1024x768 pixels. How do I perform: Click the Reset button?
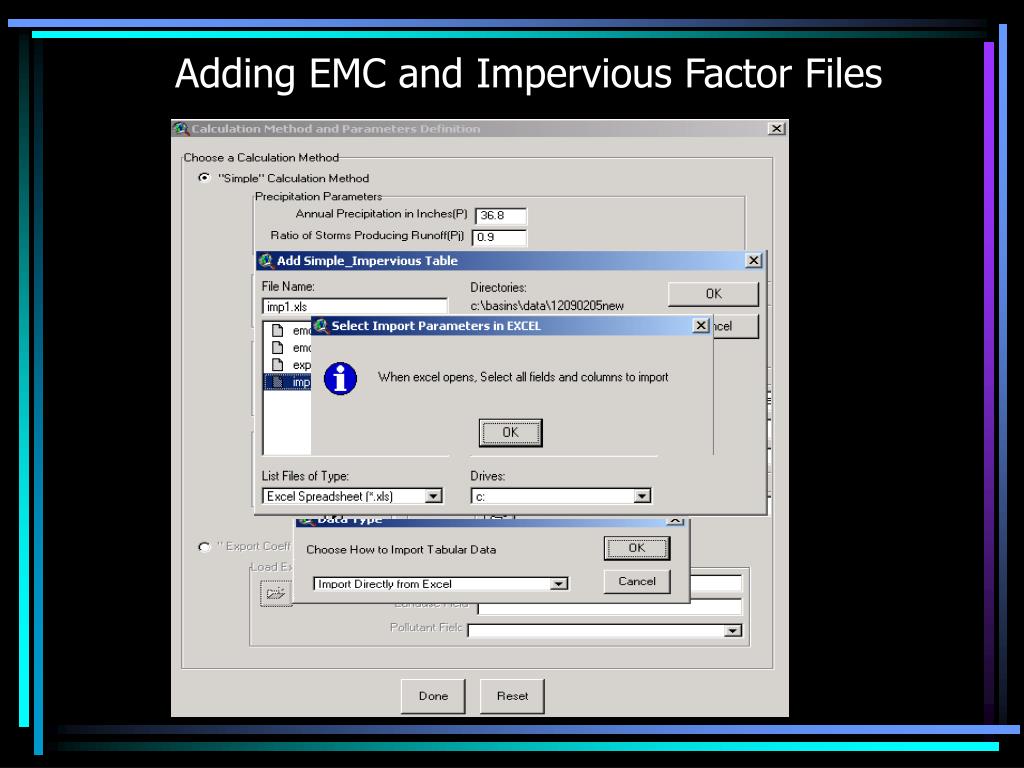(513, 696)
